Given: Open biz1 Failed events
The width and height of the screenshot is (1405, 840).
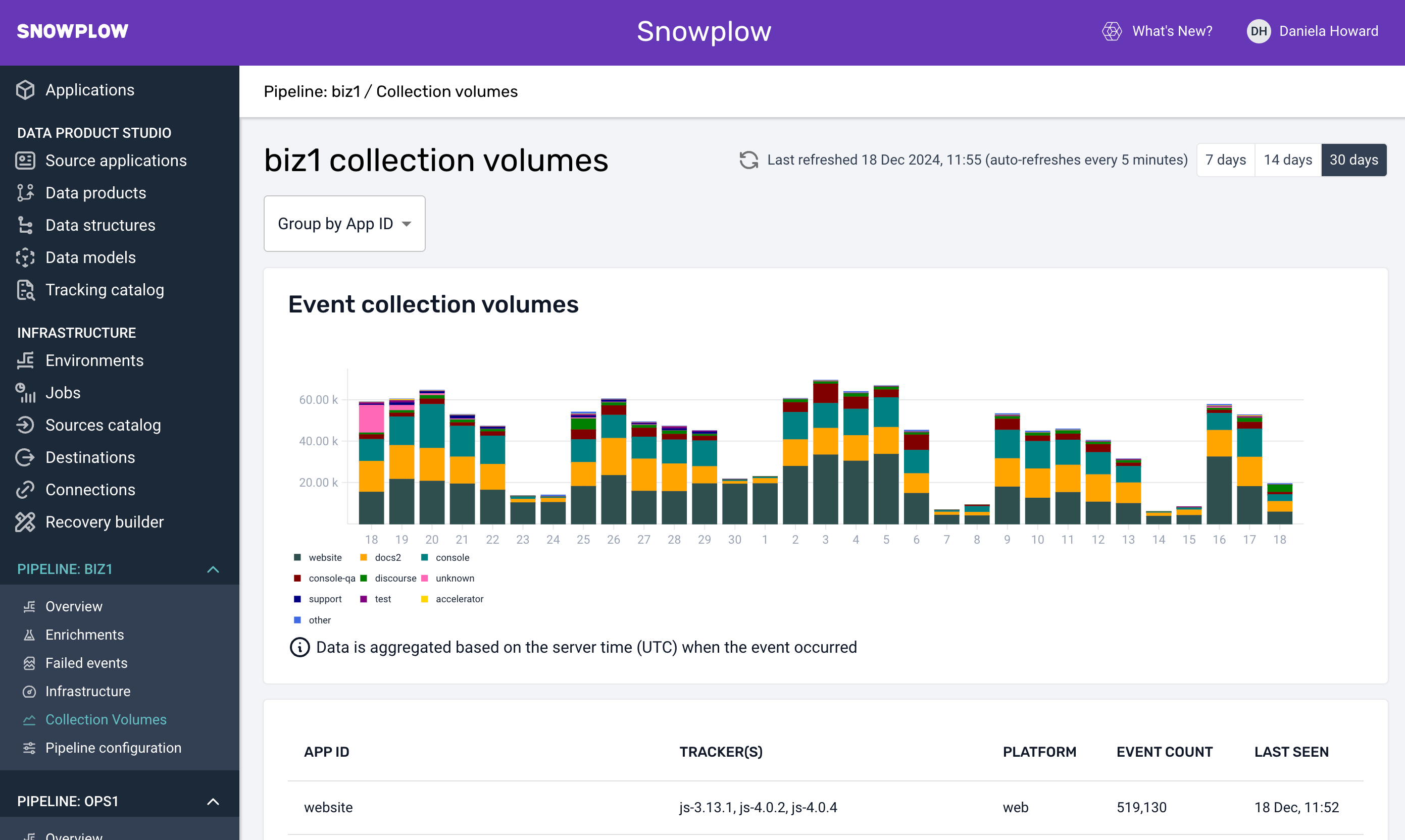Looking at the screenshot, I should click(x=87, y=663).
